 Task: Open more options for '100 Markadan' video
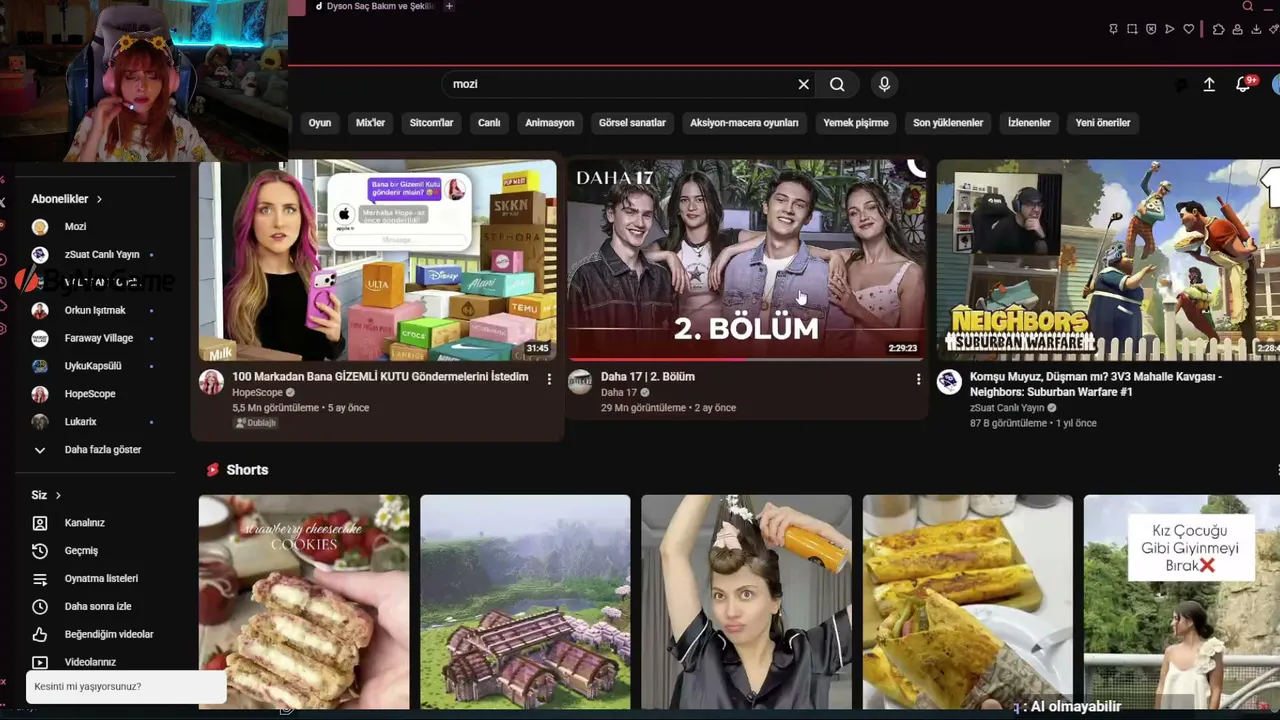point(549,379)
